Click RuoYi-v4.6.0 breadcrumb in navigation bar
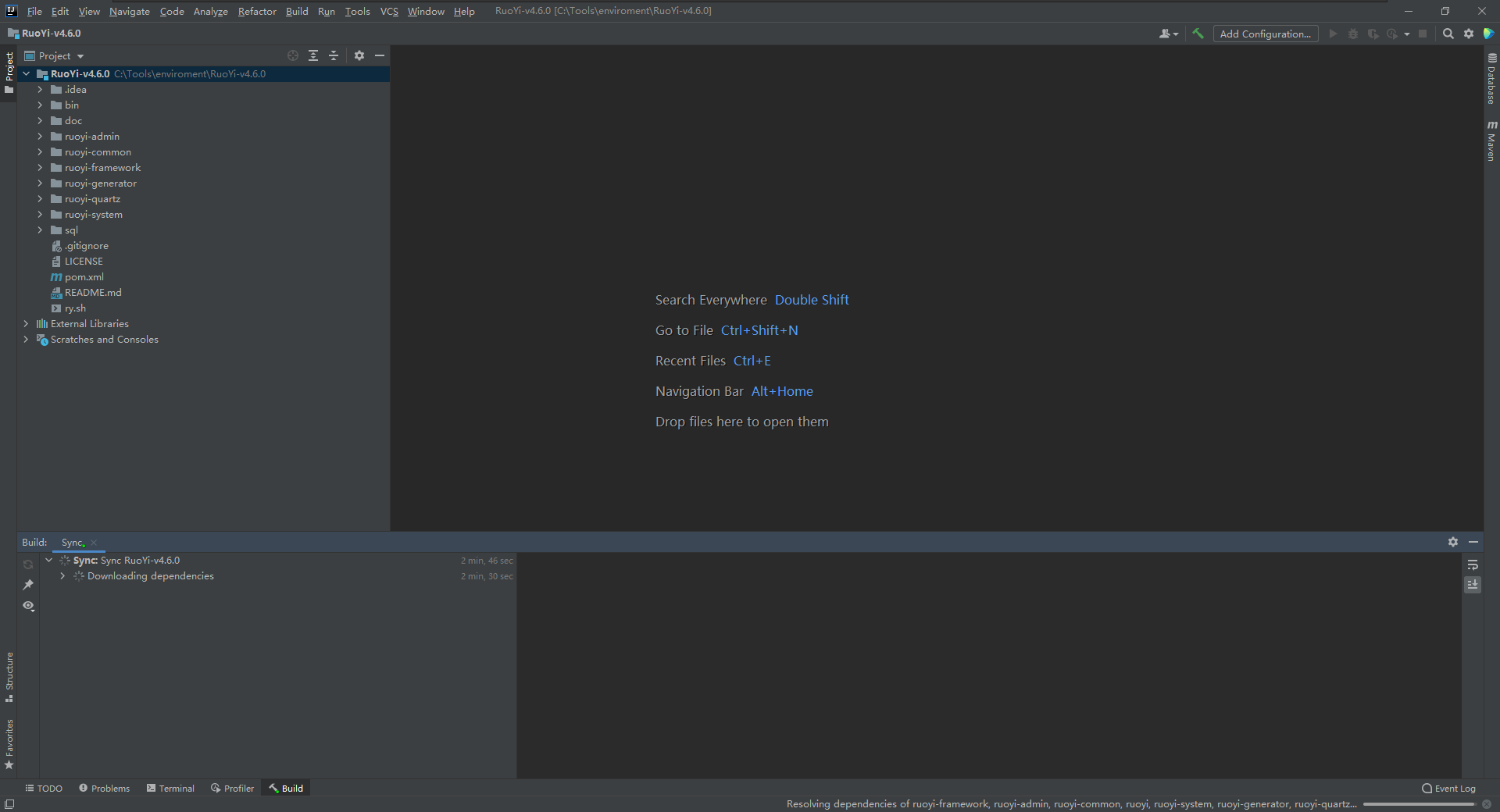Image resolution: width=1500 pixels, height=812 pixels. point(45,34)
